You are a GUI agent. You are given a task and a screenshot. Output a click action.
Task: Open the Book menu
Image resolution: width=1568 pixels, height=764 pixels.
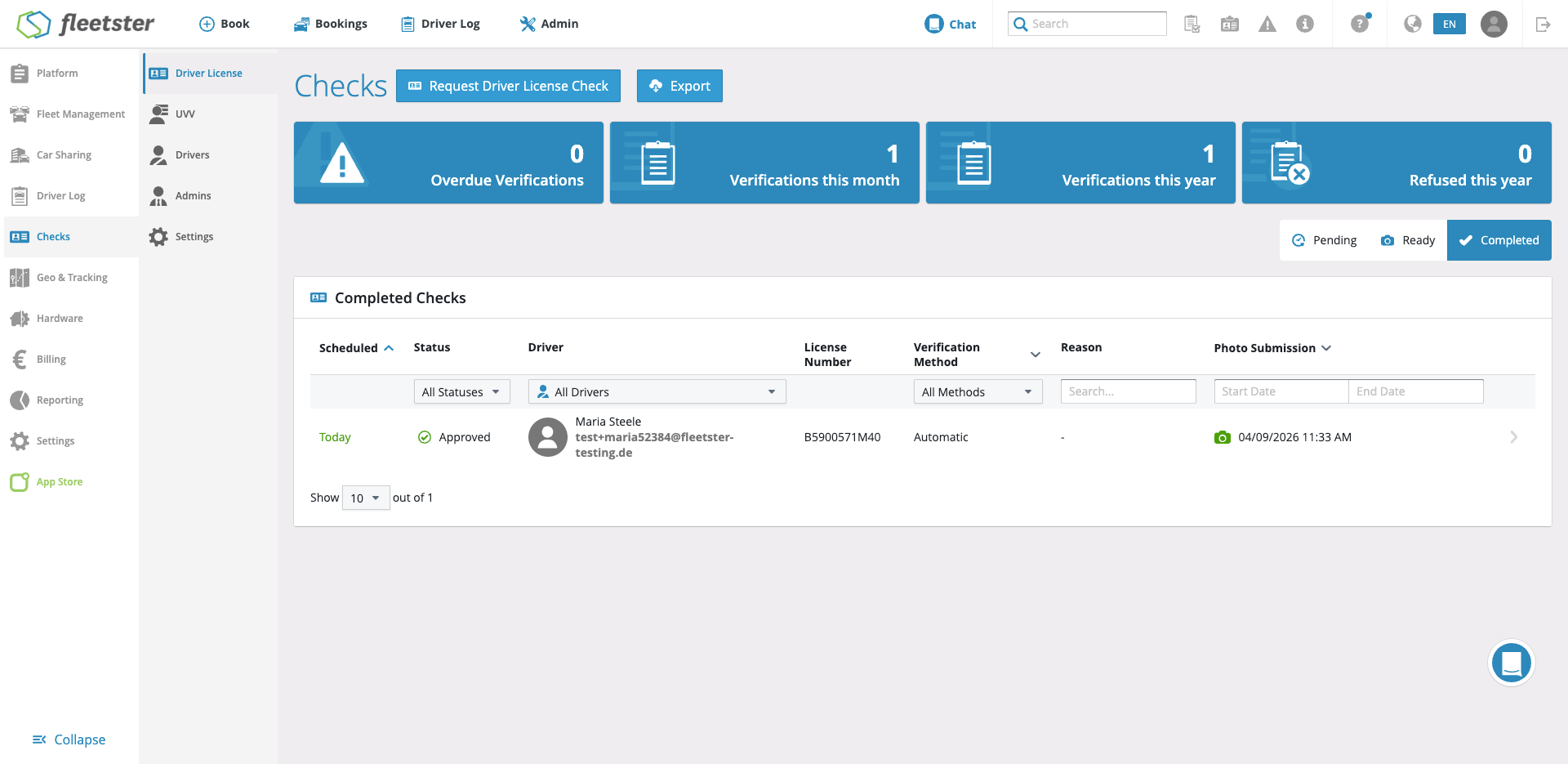tap(225, 24)
